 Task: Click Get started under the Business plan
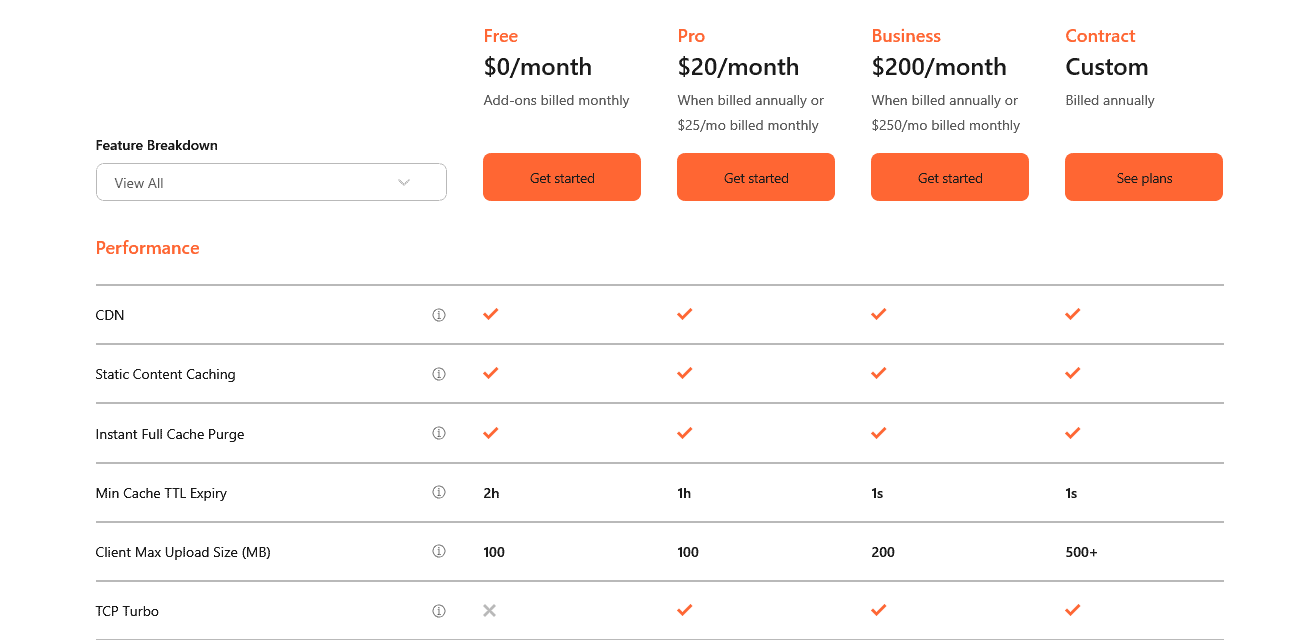click(949, 177)
